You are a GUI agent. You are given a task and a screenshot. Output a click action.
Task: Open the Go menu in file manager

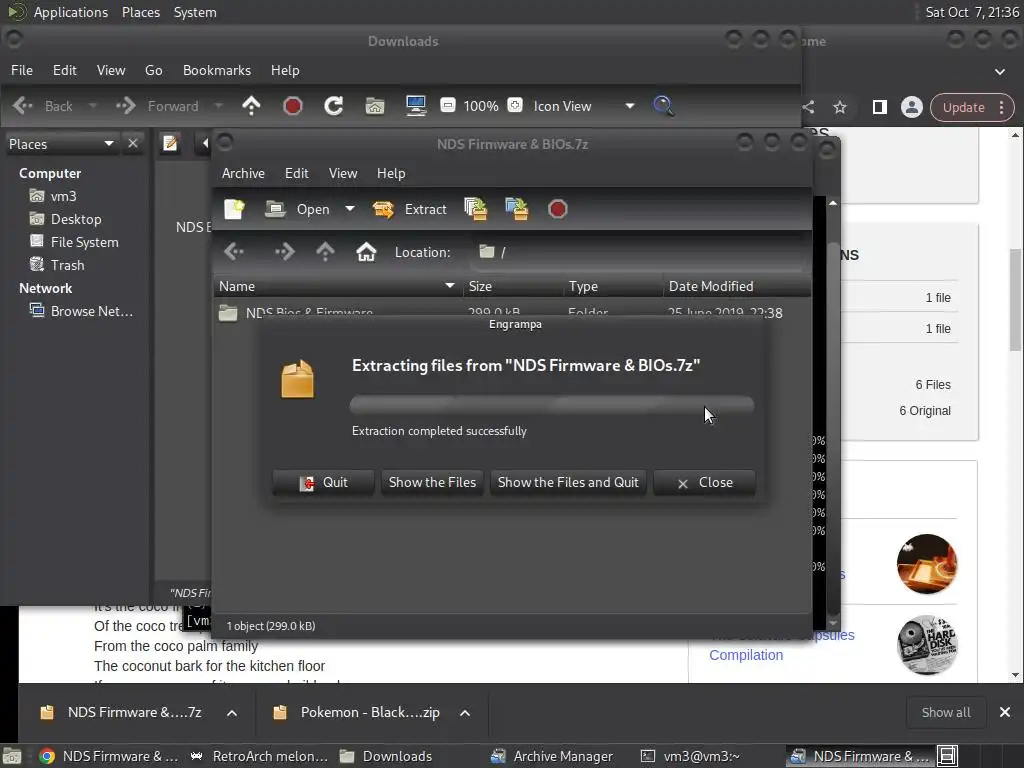point(153,70)
